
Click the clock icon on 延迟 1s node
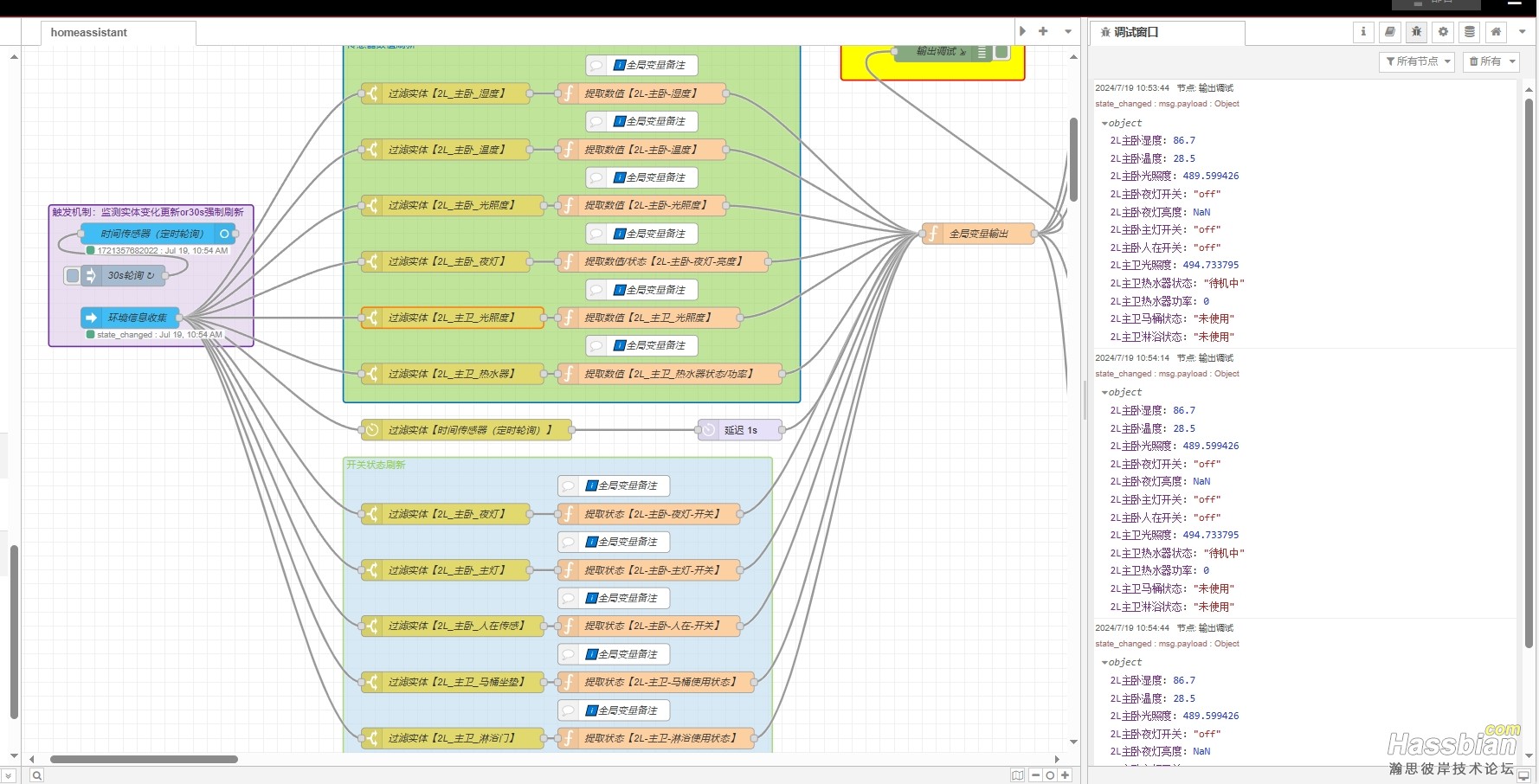coord(709,430)
